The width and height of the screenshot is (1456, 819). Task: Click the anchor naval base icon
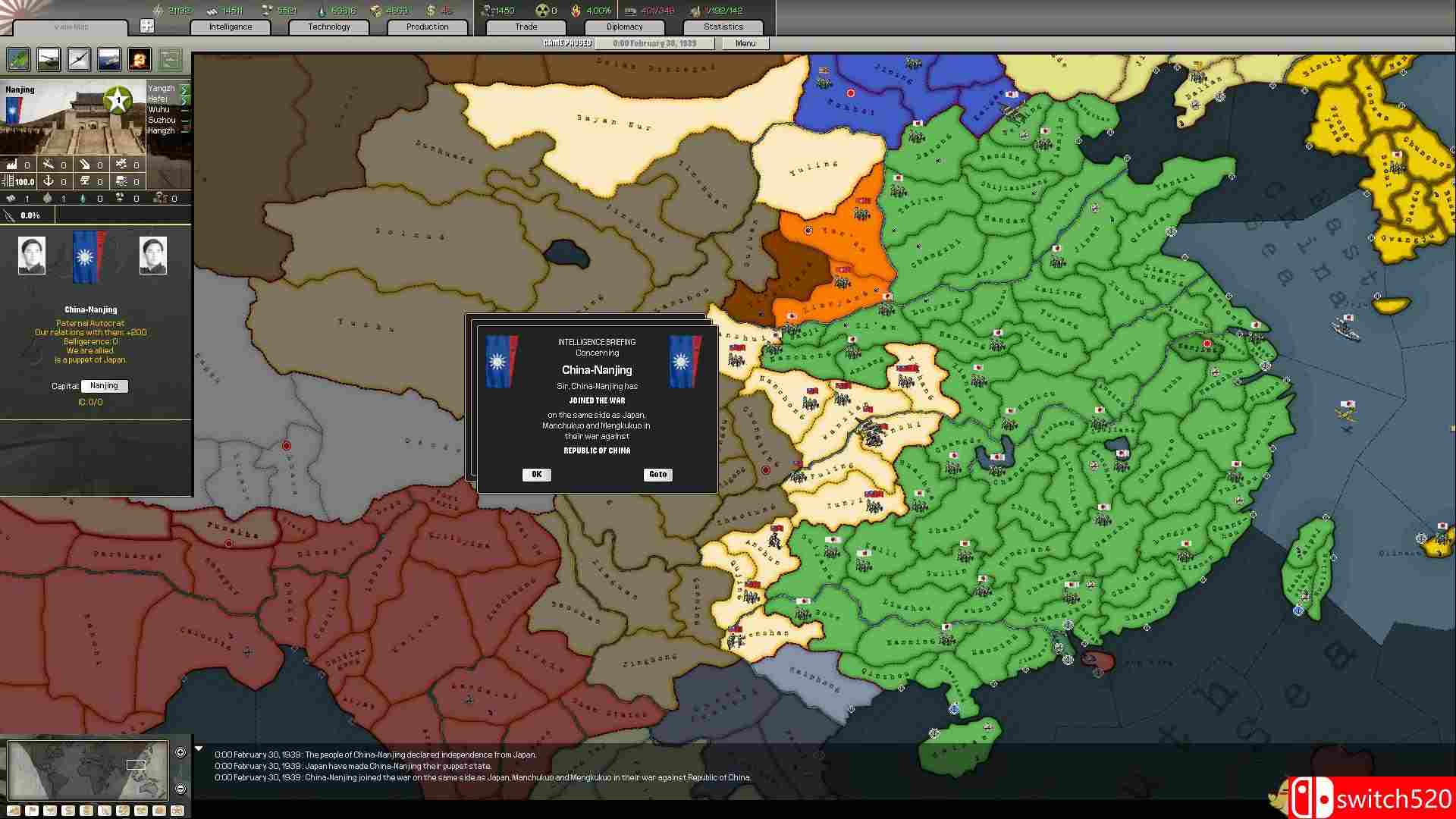pos(48,181)
